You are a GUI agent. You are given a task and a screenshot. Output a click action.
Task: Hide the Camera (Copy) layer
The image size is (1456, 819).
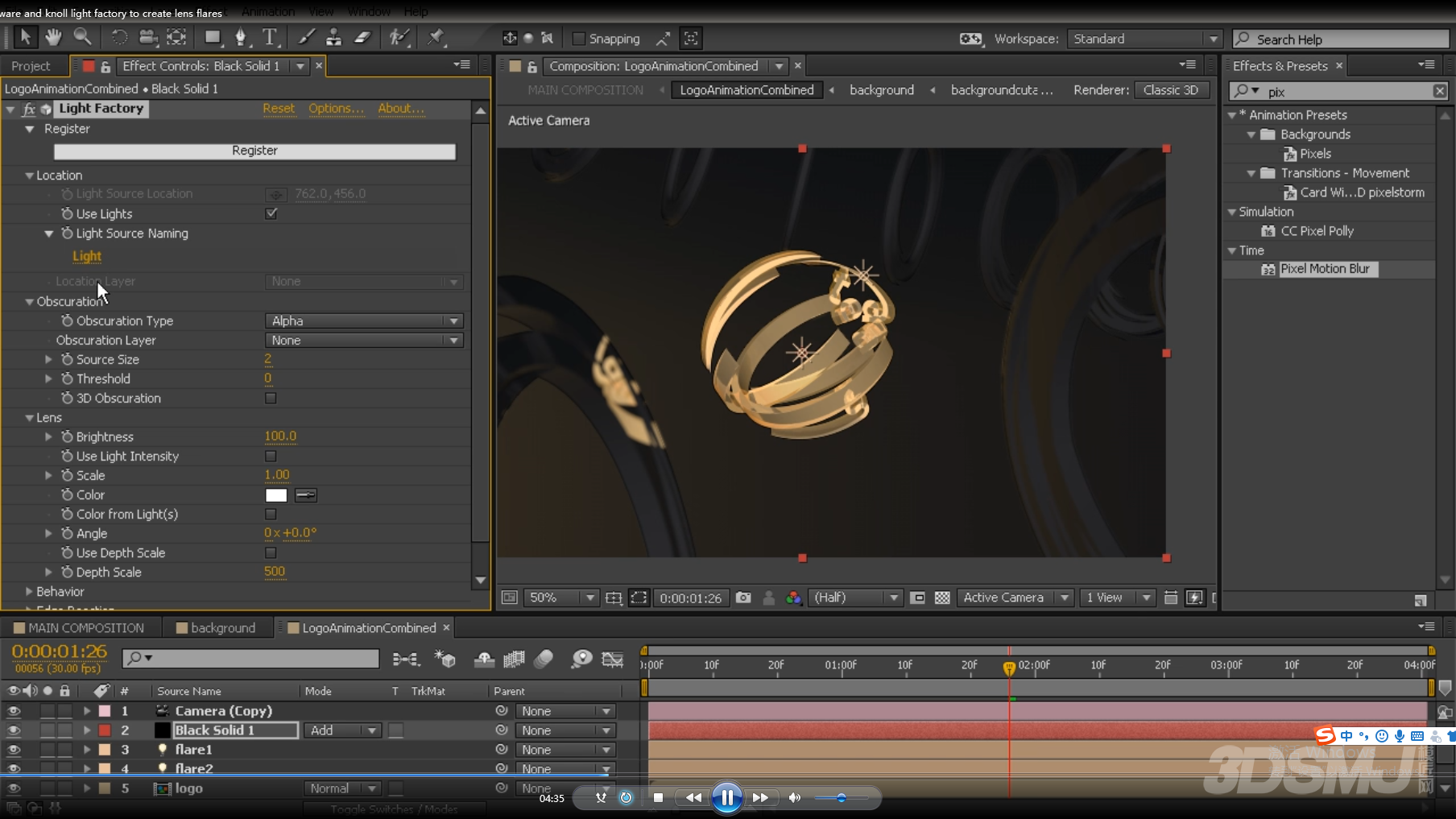point(14,711)
